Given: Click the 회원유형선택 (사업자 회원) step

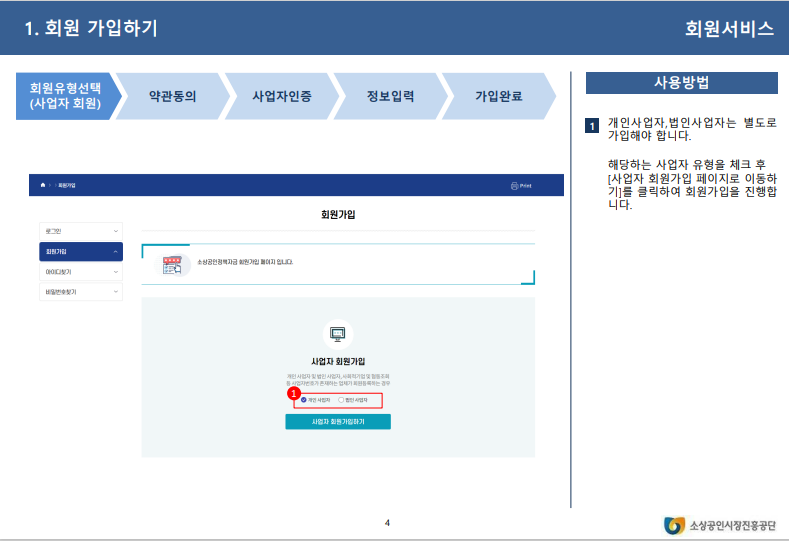Looking at the screenshot, I should click(x=68, y=96).
